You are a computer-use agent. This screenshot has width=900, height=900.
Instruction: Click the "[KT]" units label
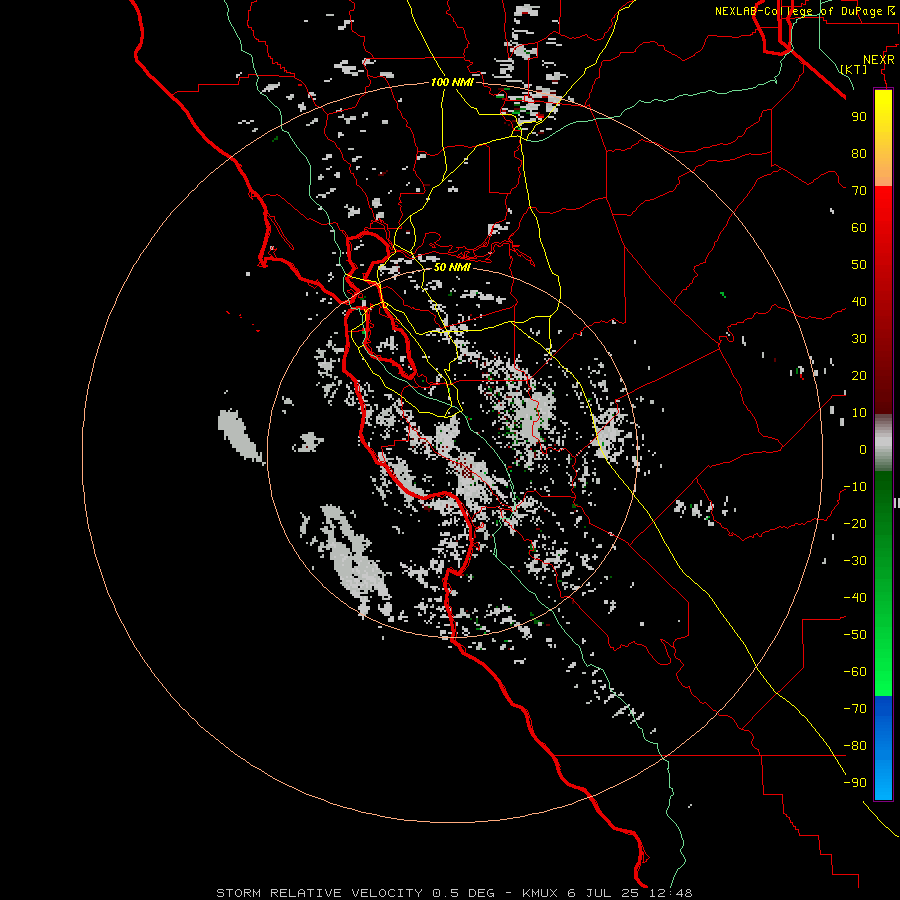pyautogui.click(x=853, y=69)
